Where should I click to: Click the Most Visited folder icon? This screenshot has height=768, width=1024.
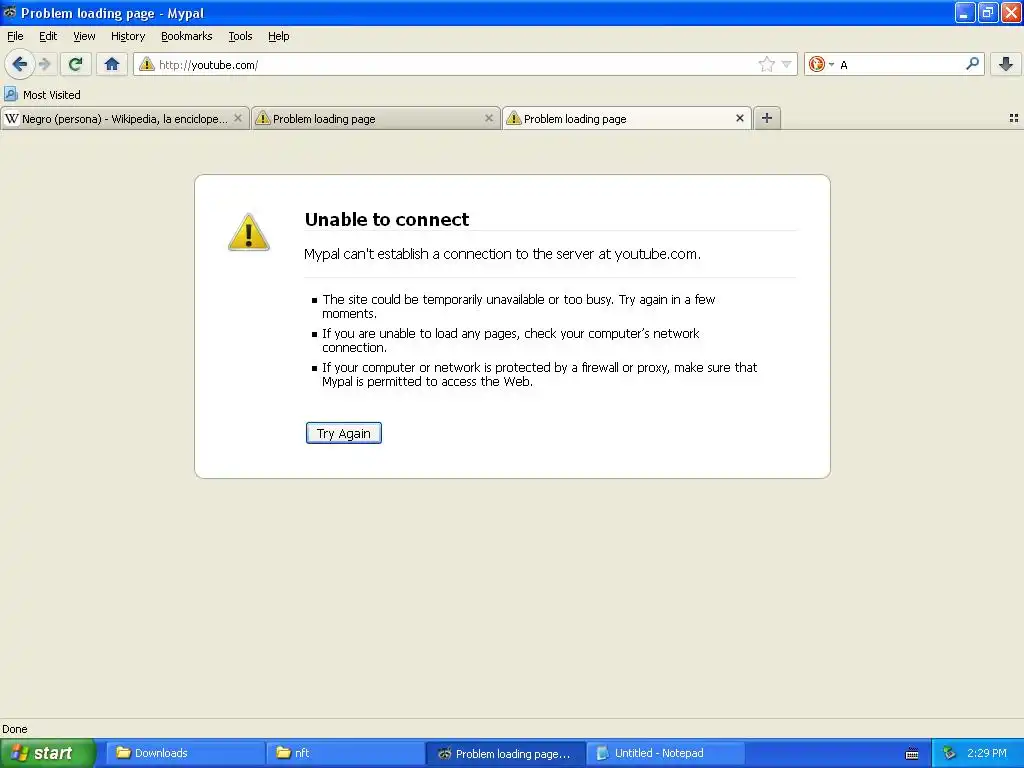[x=10, y=95]
